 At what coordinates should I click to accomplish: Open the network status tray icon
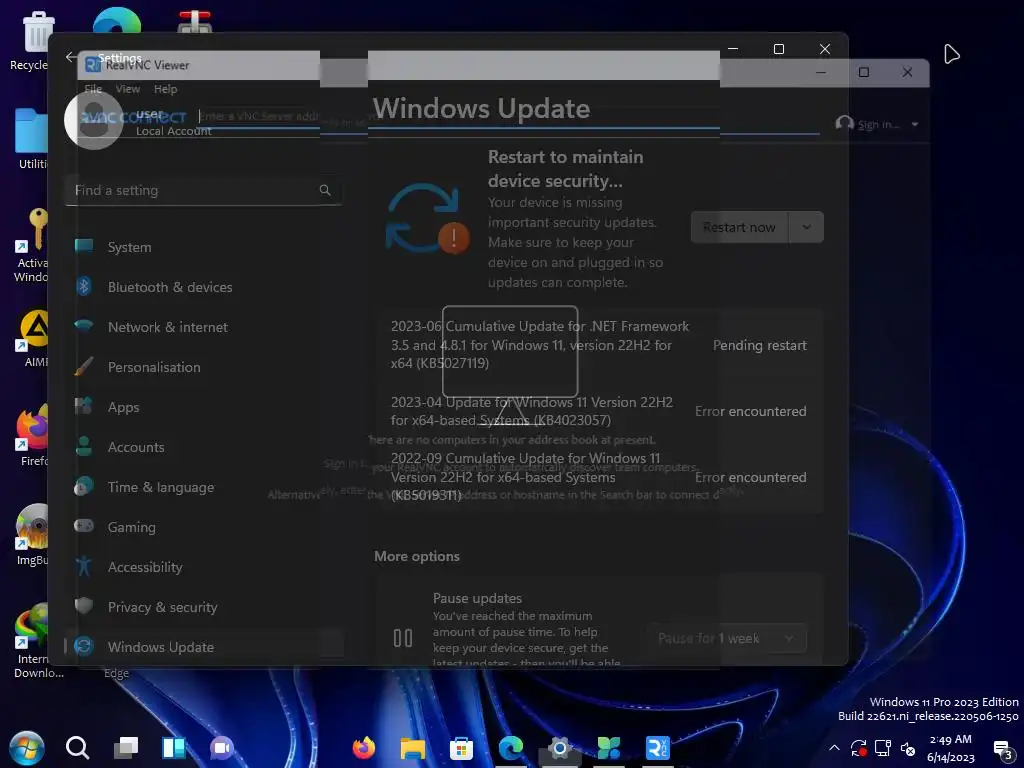[x=883, y=748]
